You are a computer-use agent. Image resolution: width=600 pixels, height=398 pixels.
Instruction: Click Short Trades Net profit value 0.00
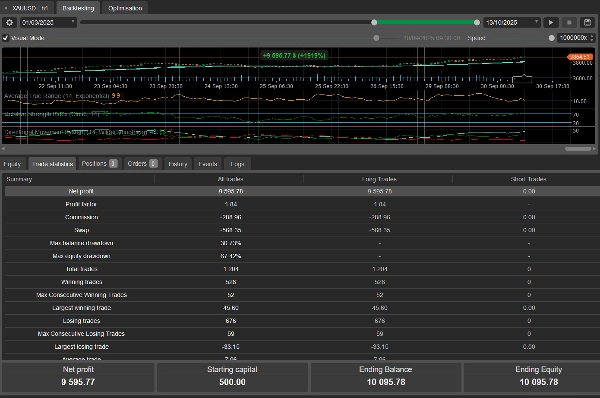click(x=529, y=191)
